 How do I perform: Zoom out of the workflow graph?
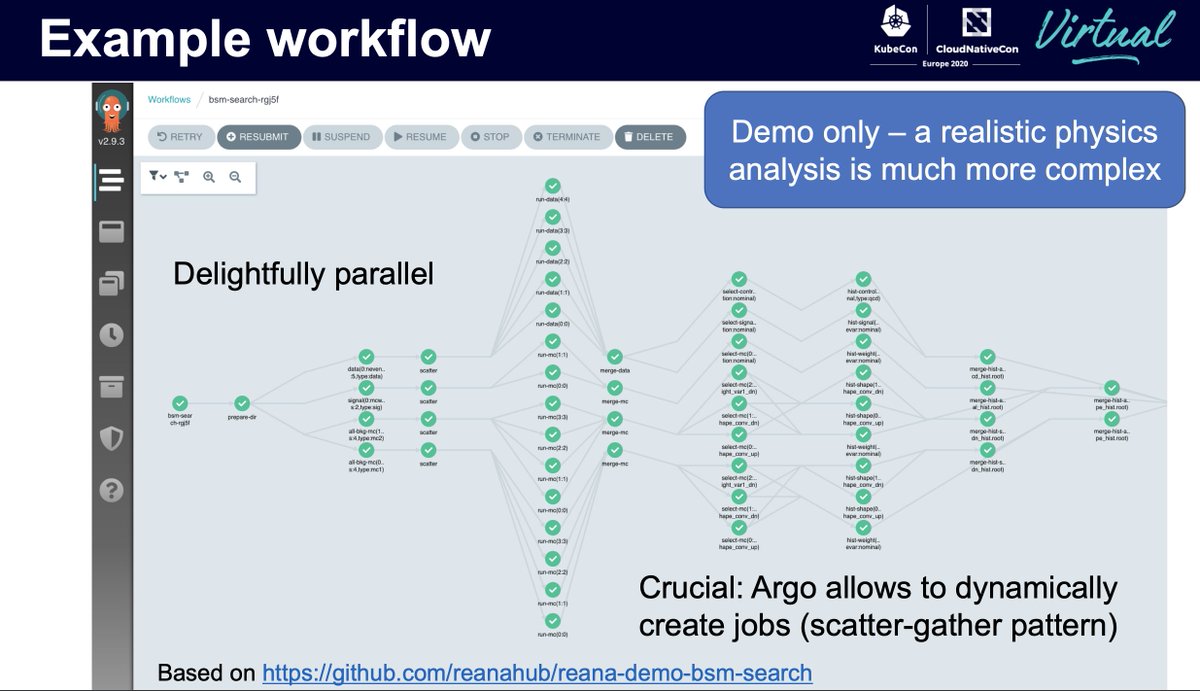coord(235,177)
